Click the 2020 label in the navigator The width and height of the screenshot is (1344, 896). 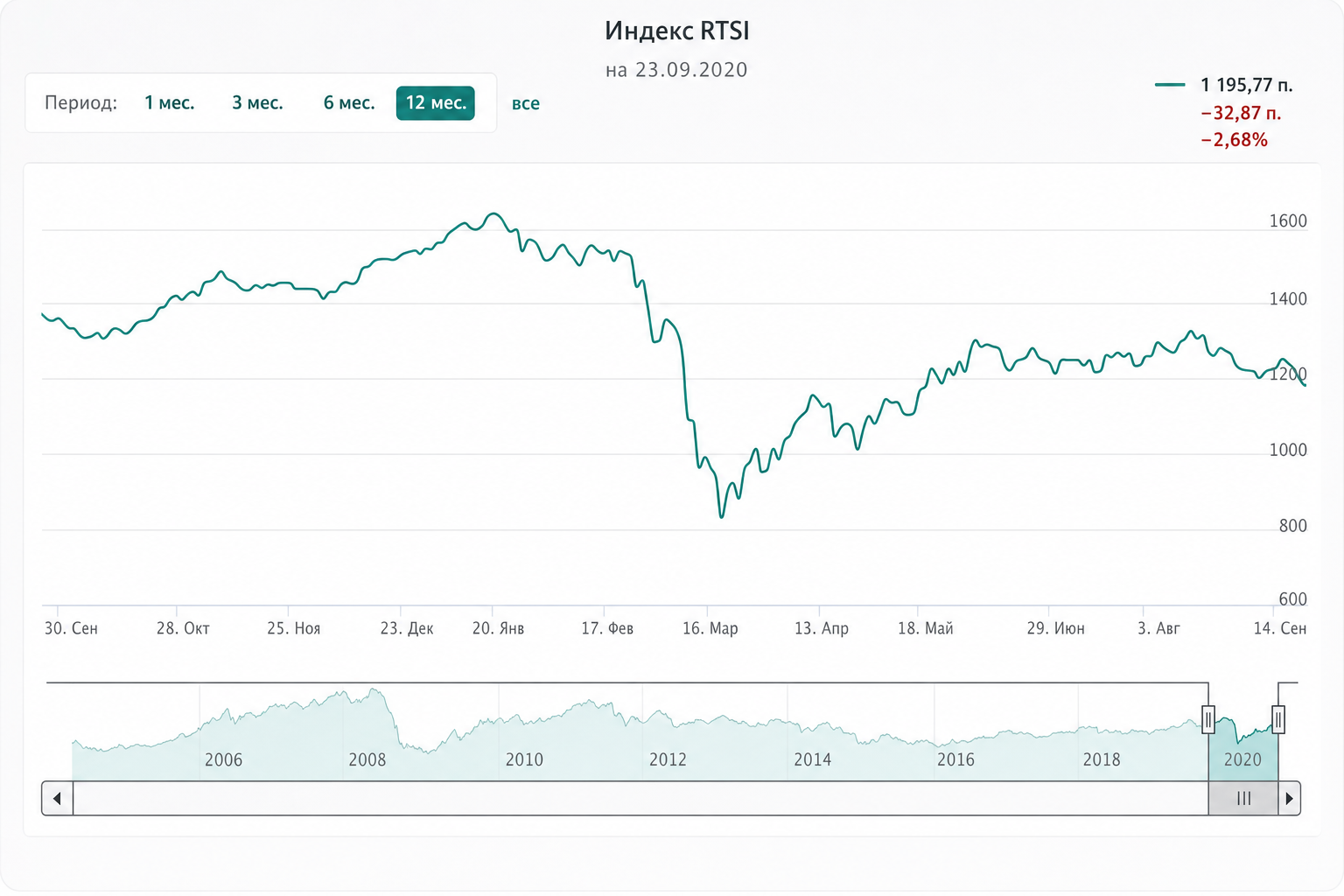[1242, 759]
